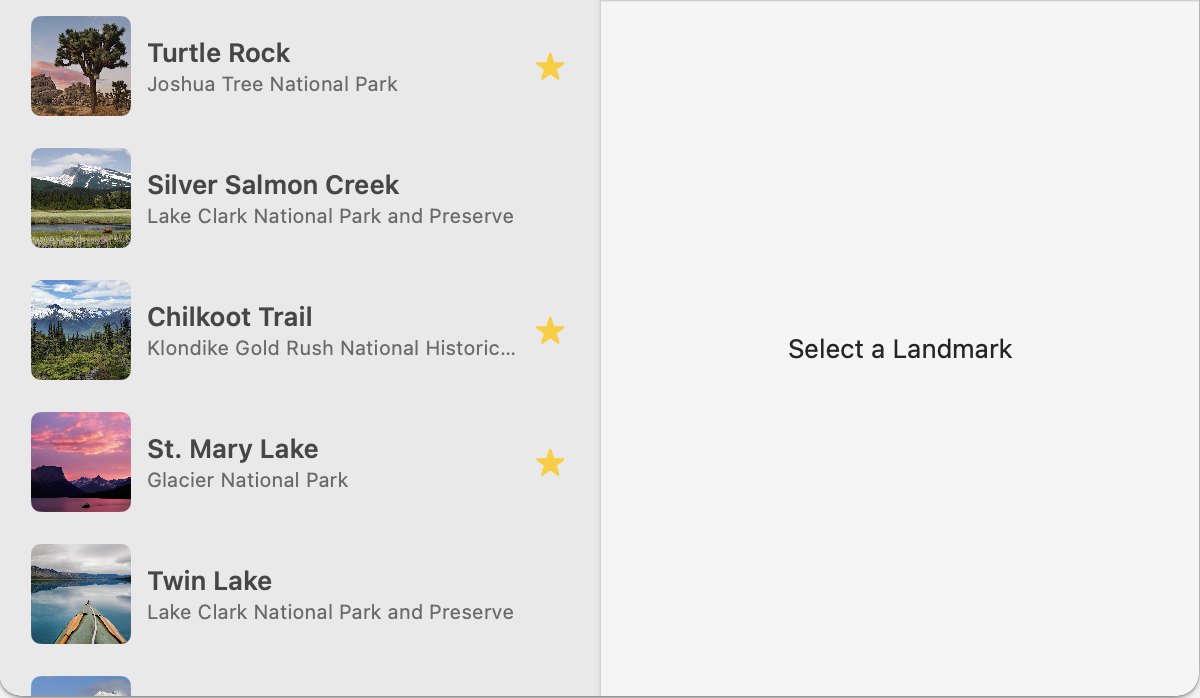1200x698 pixels.
Task: Click the Turtle Rock thumbnail image
Action: coord(80,66)
